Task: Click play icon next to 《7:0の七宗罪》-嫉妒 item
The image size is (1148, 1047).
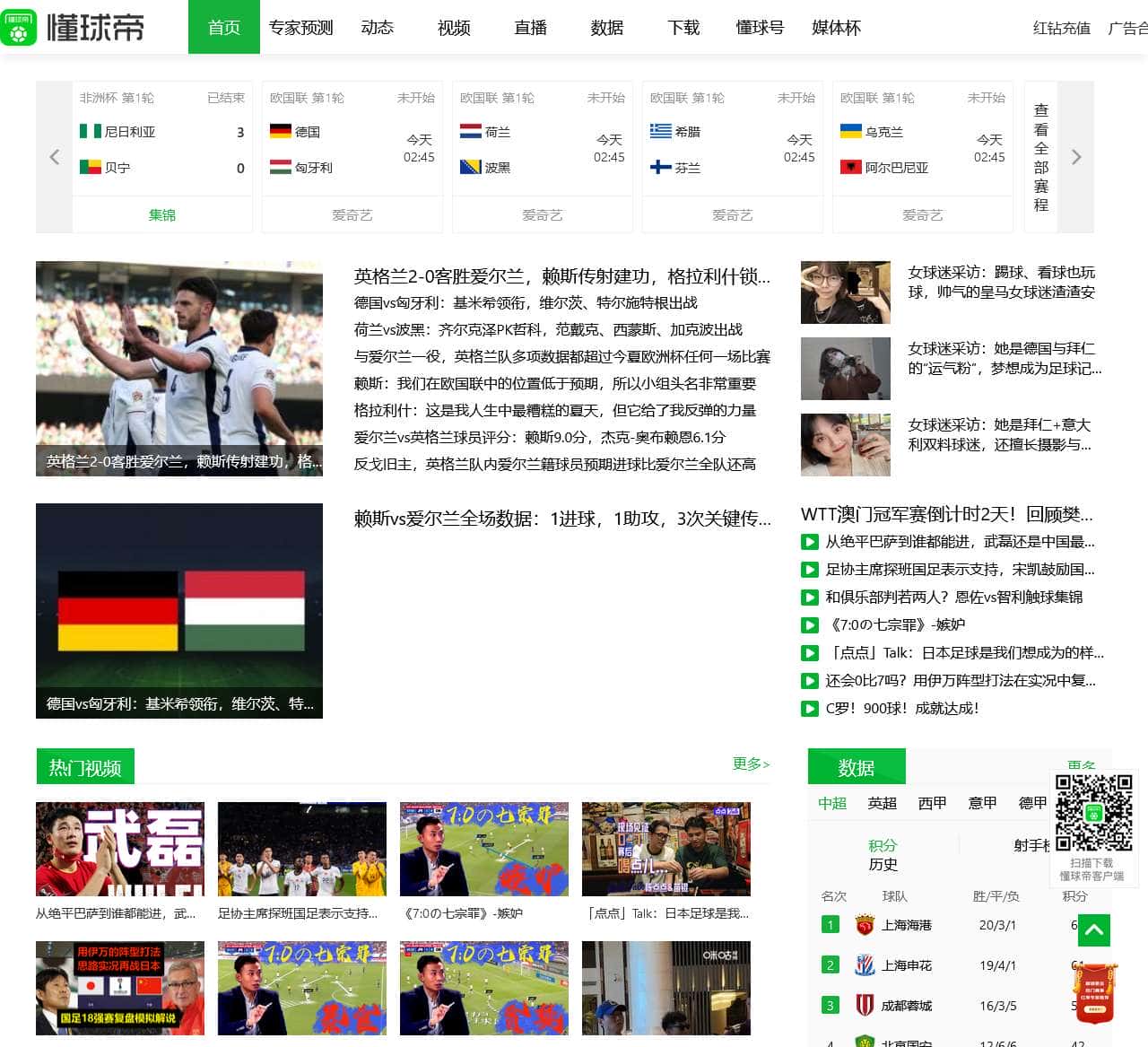Action: pyautogui.click(x=808, y=625)
